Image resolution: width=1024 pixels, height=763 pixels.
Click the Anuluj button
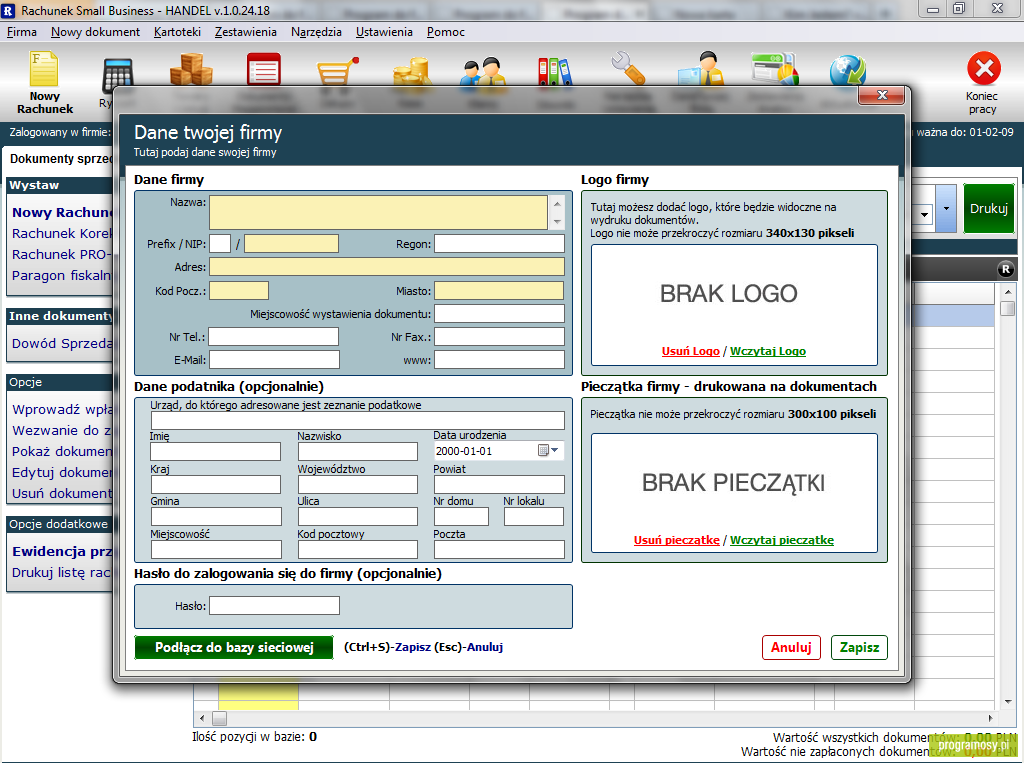click(791, 647)
